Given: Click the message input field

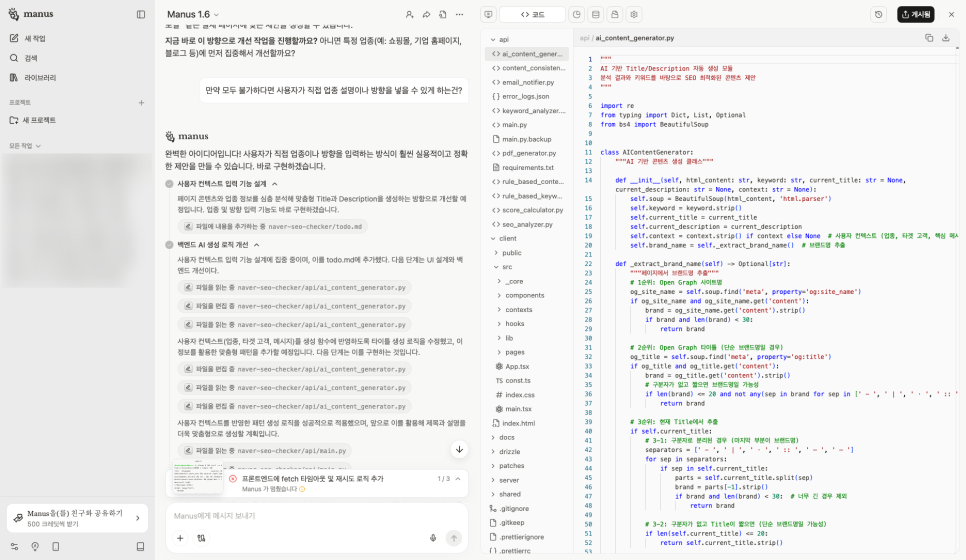Looking at the screenshot, I should [300, 515].
